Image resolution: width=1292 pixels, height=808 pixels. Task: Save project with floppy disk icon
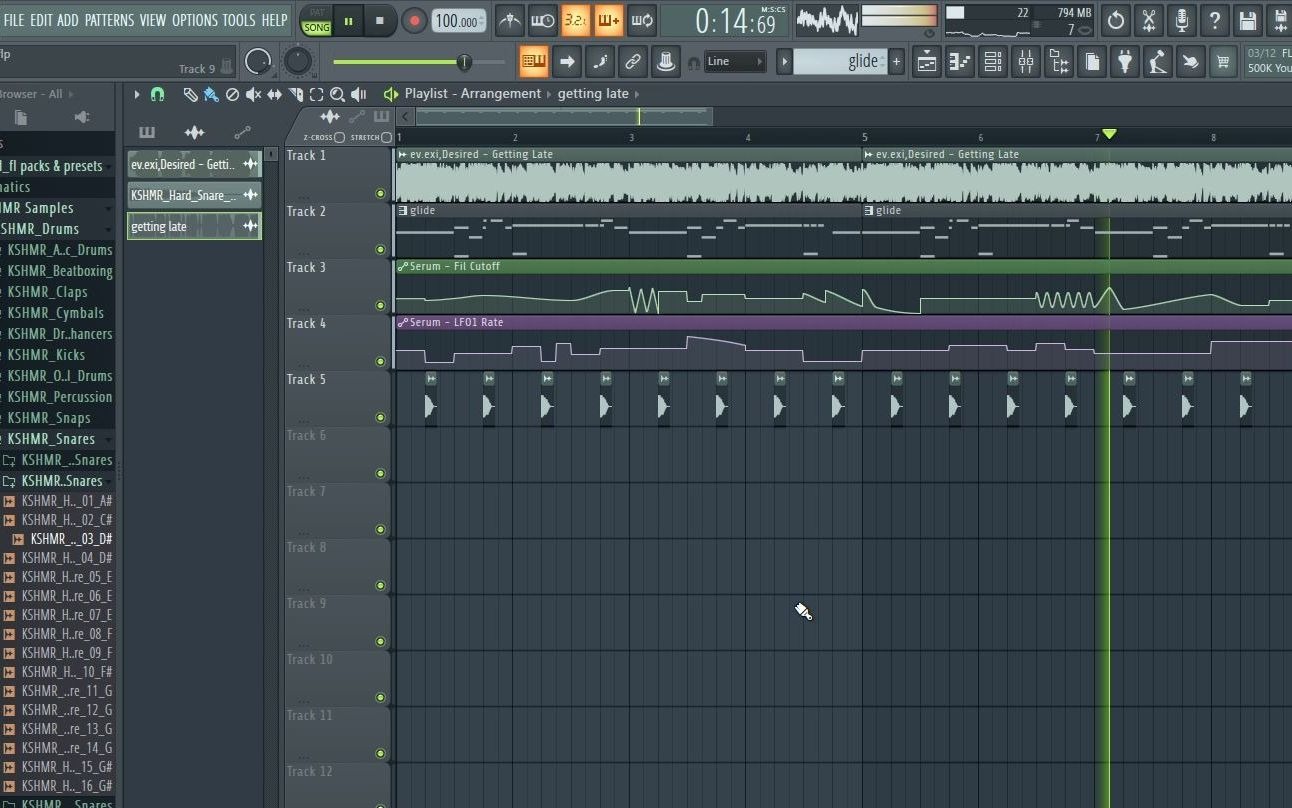pyautogui.click(x=1247, y=20)
